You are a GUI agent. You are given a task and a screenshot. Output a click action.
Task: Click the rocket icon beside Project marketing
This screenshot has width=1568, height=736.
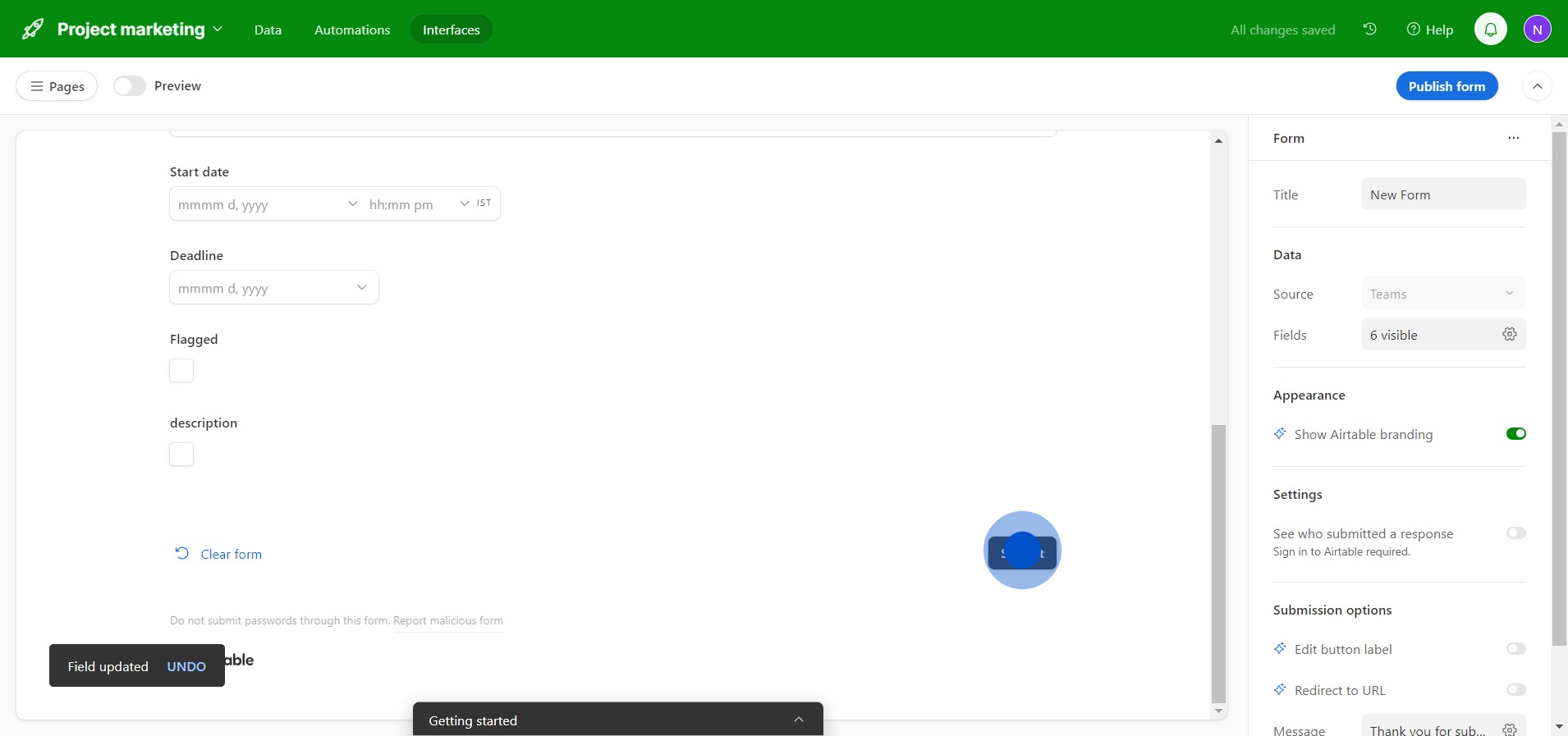click(x=33, y=30)
